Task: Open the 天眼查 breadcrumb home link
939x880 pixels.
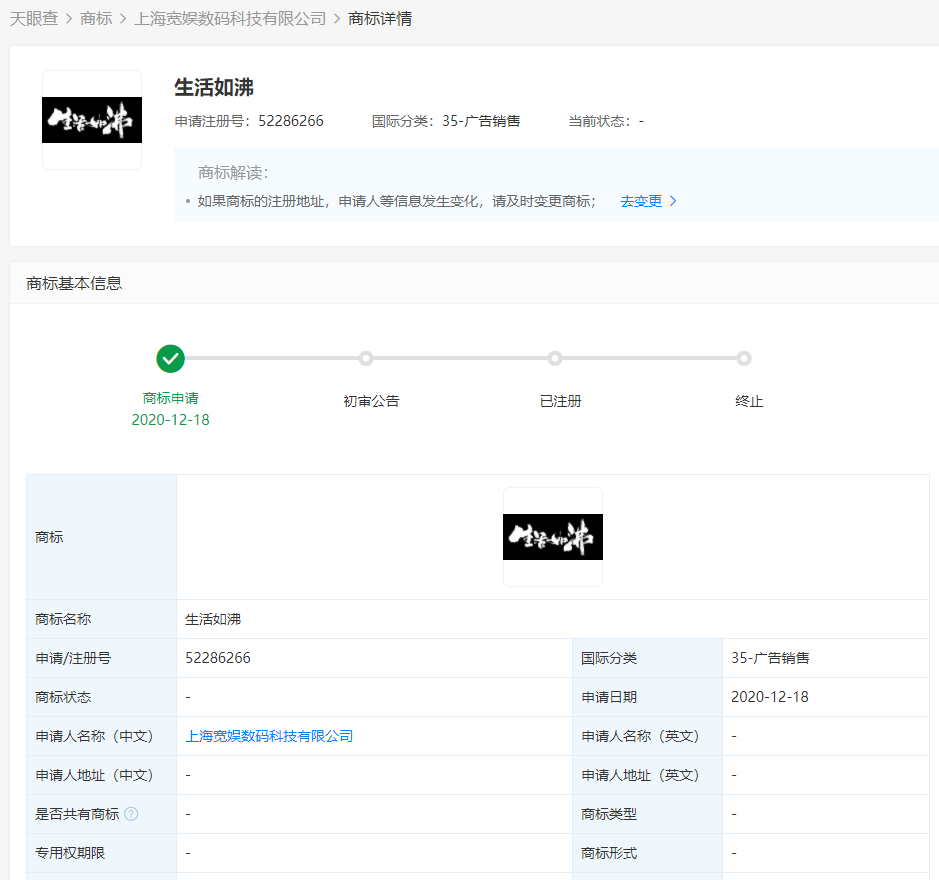Action: [x=34, y=19]
